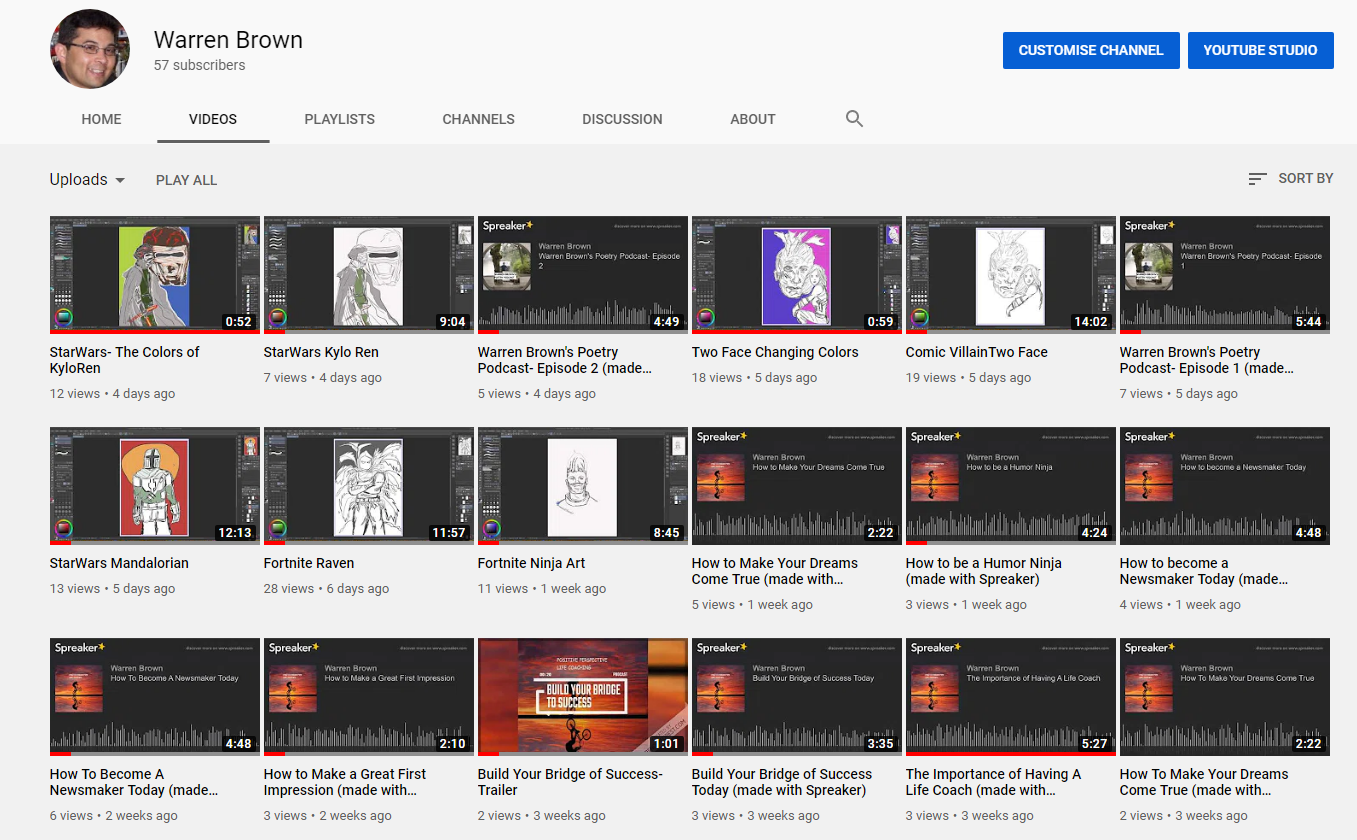1357x840 pixels.
Task: Select the Videos tab
Action: 213,119
